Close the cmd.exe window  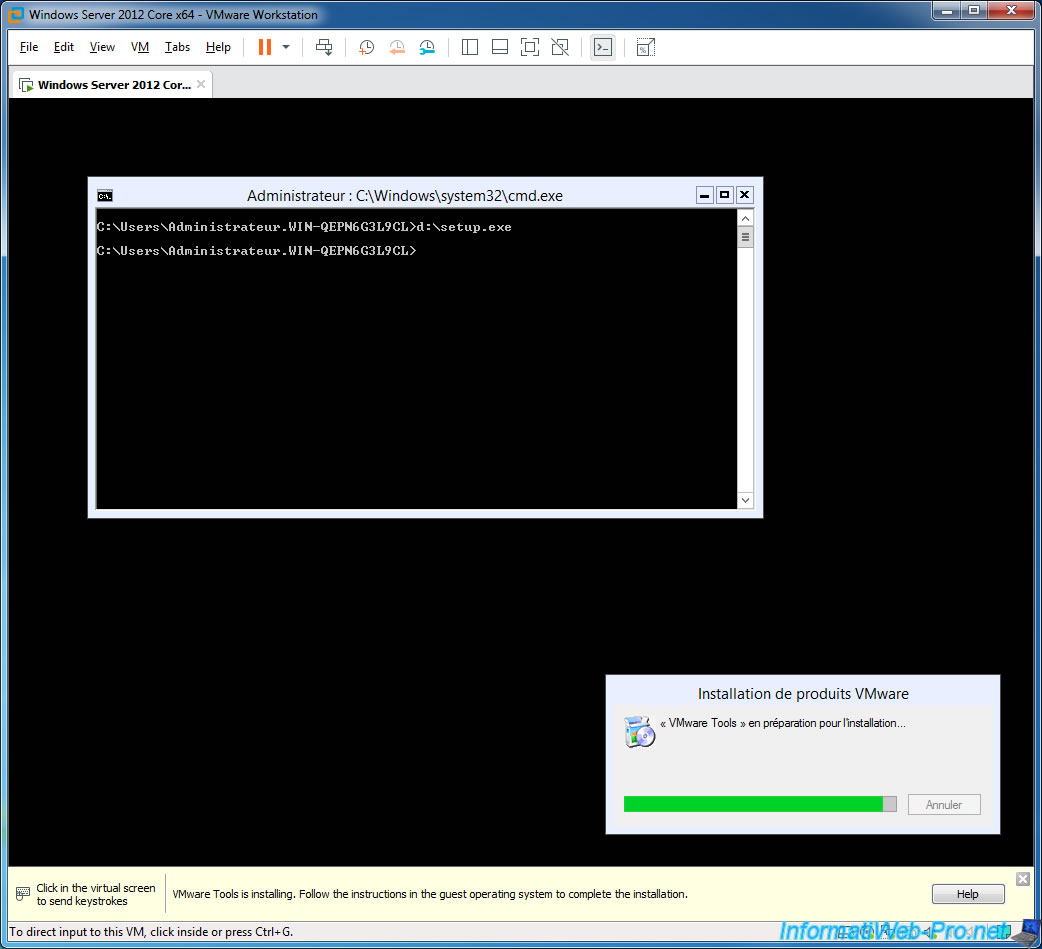point(744,195)
